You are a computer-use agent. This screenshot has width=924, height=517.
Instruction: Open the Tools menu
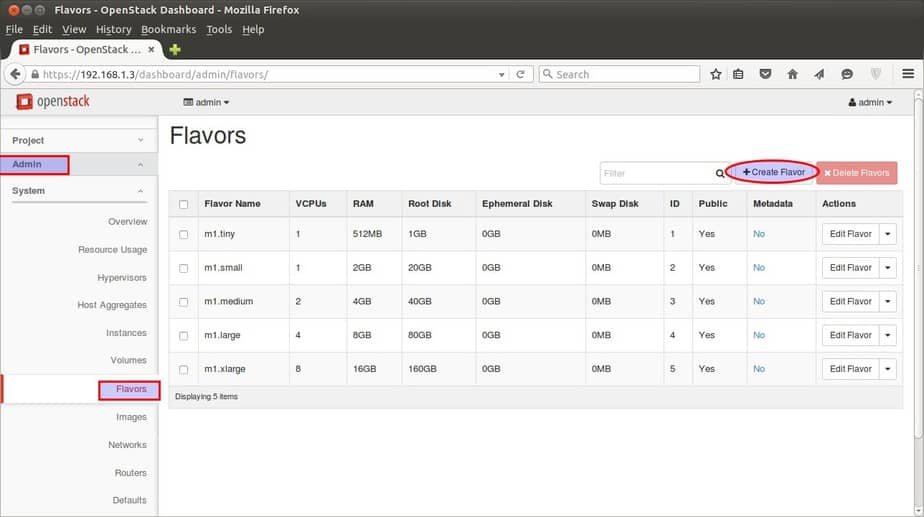[x=219, y=29]
